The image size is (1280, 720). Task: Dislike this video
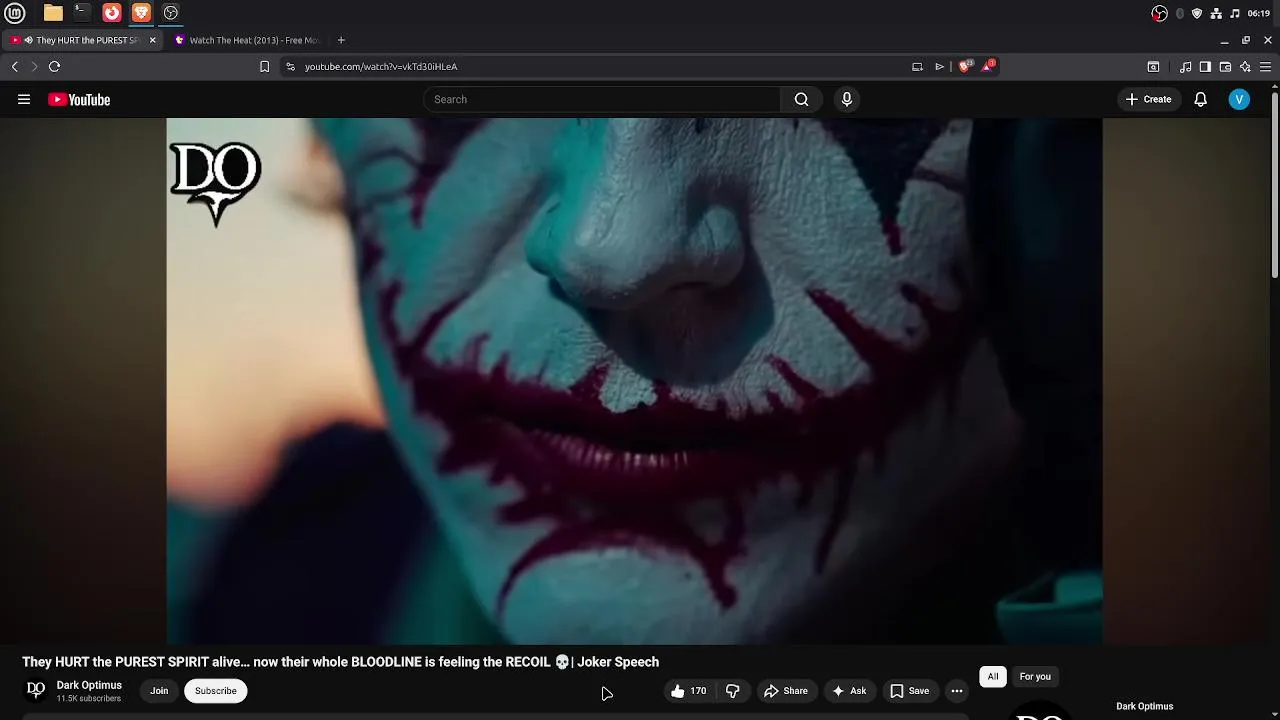(733, 691)
